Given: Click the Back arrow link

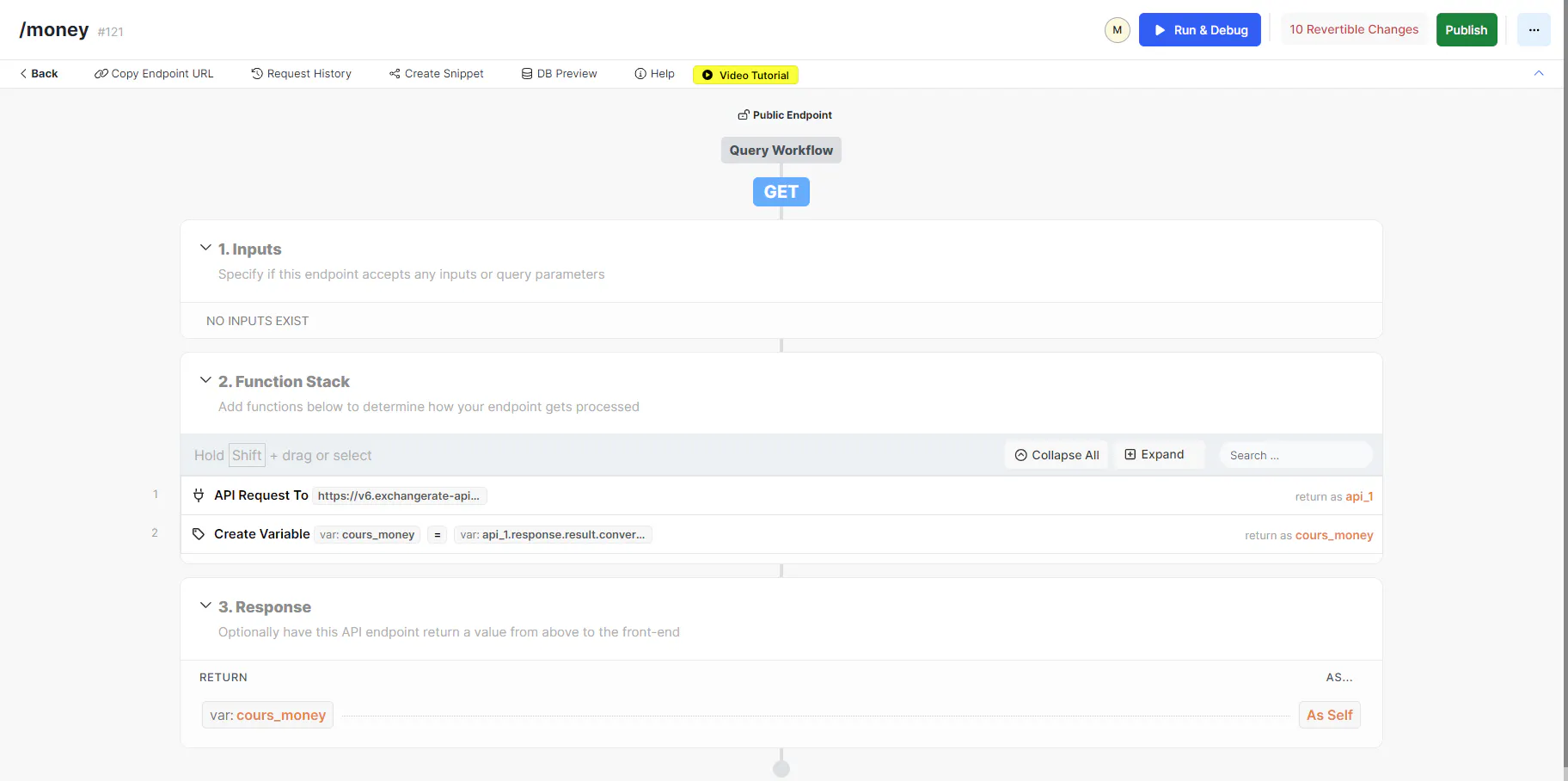Looking at the screenshot, I should pyautogui.click(x=39, y=74).
